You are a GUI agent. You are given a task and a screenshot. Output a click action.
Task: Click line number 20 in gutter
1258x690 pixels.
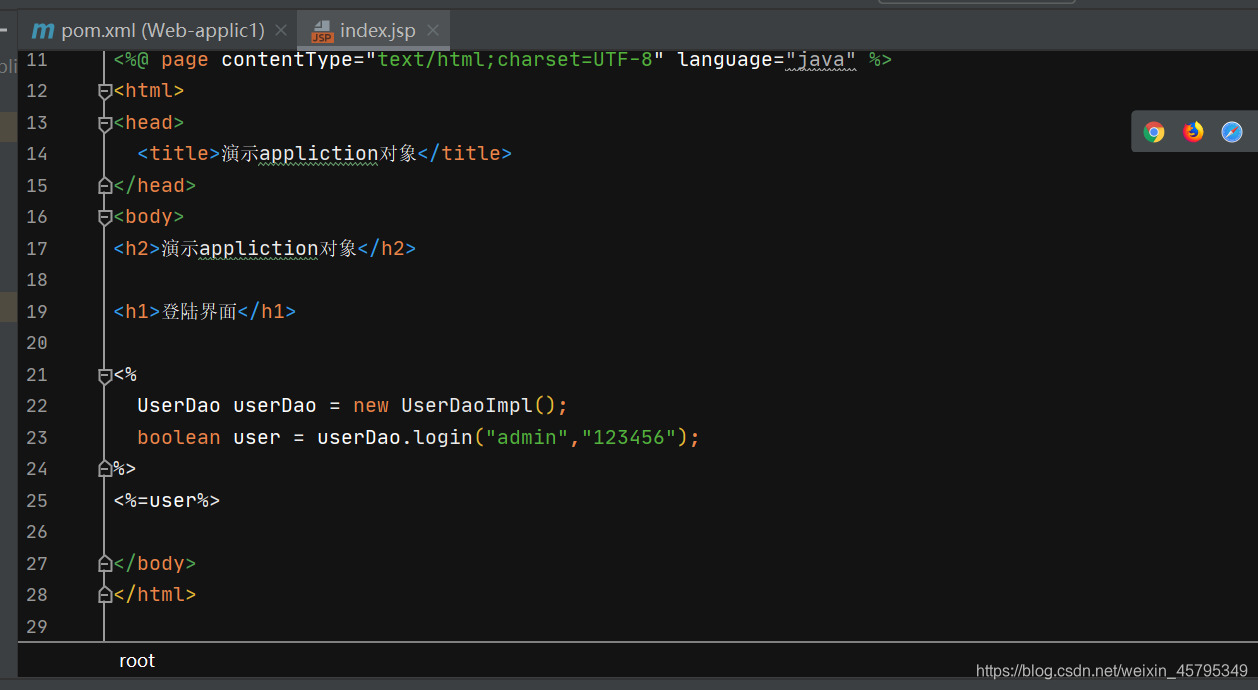pos(37,343)
